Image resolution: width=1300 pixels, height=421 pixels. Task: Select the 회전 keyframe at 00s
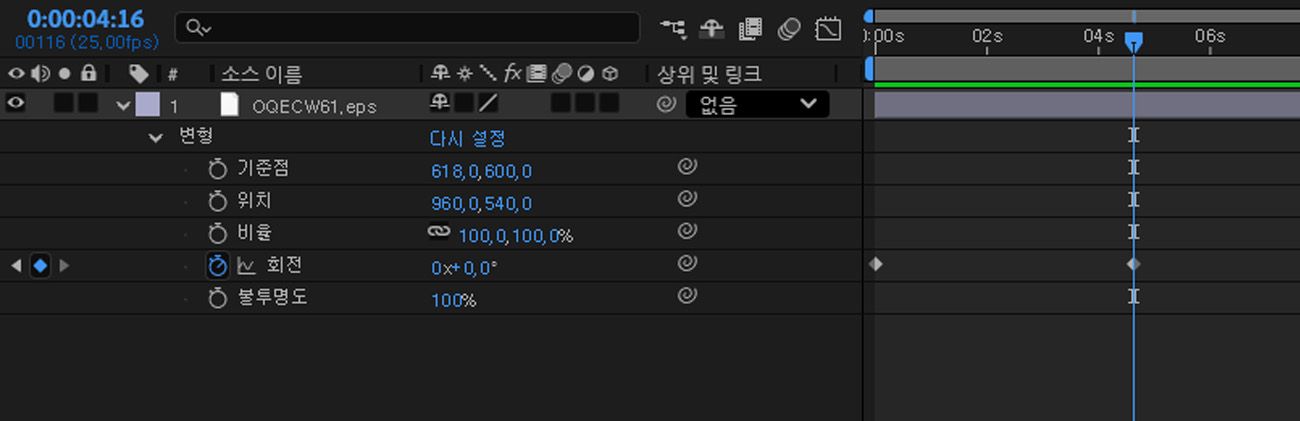coord(875,264)
